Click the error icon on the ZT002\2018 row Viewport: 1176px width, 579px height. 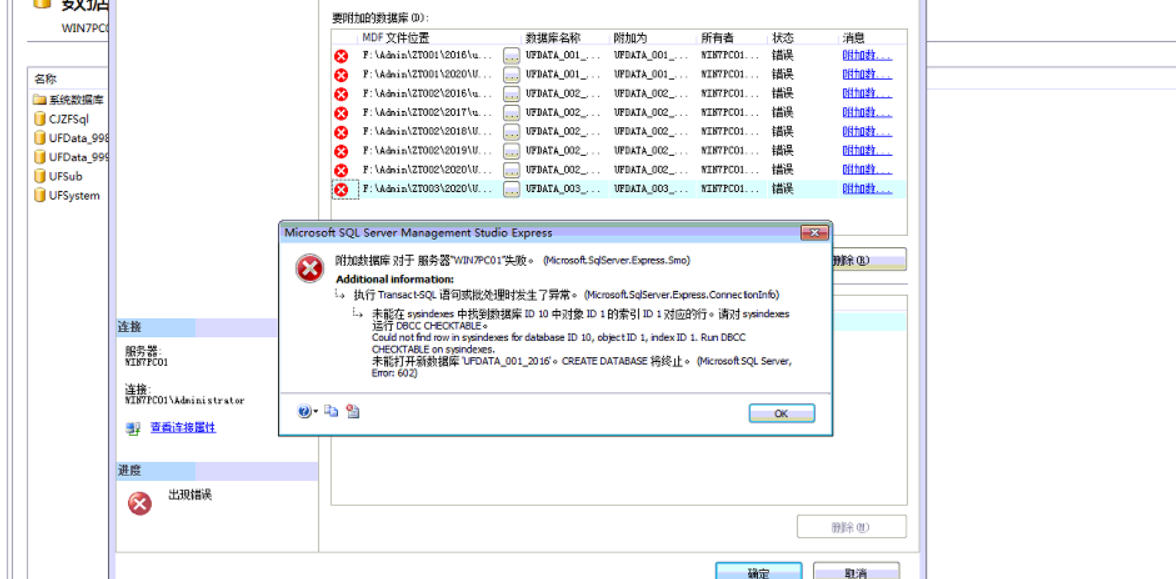pyautogui.click(x=341, y=132)
